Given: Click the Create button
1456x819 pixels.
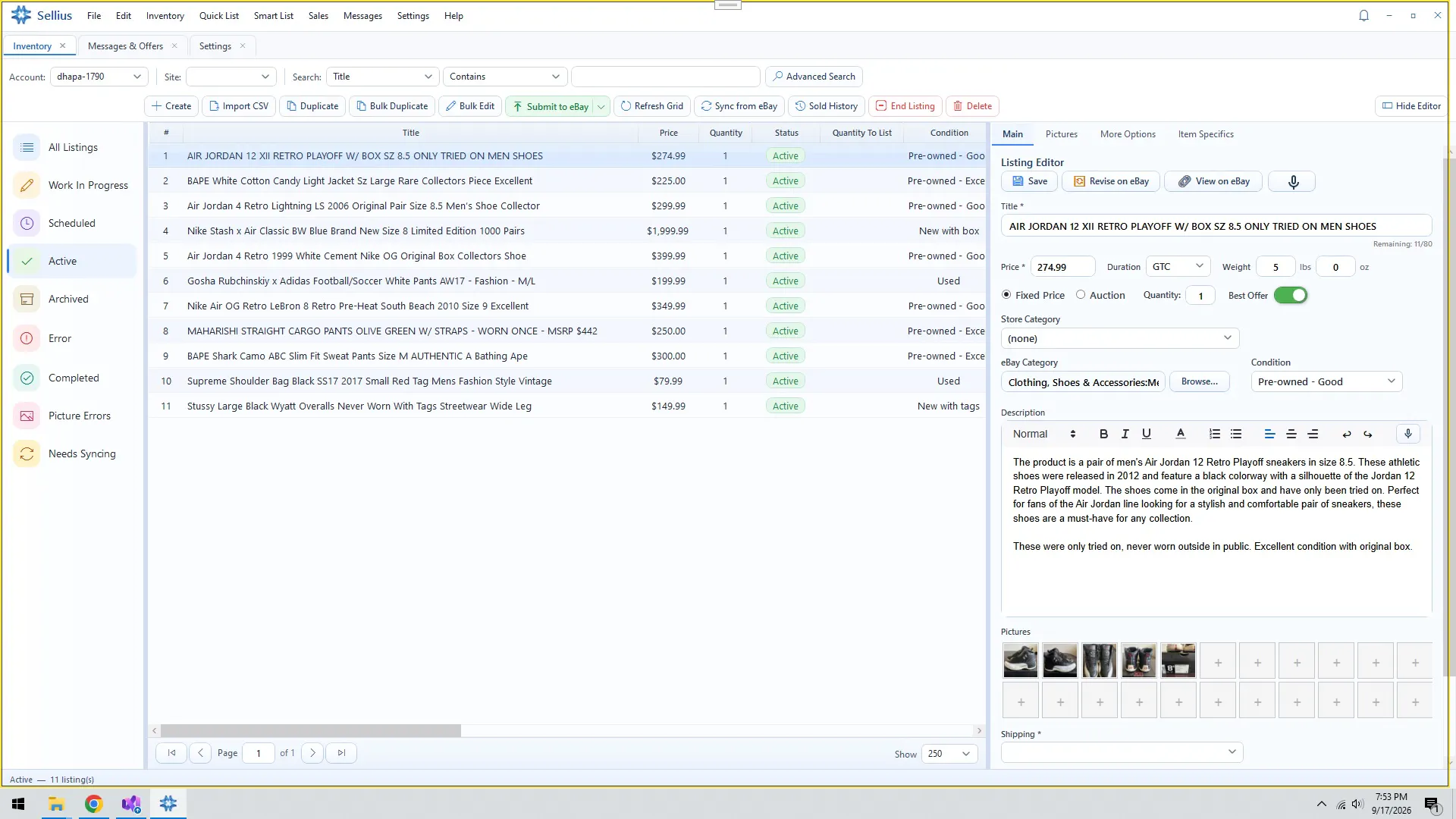Looking at the screenshot, I should pyautogui.click(x=171, y=106).
